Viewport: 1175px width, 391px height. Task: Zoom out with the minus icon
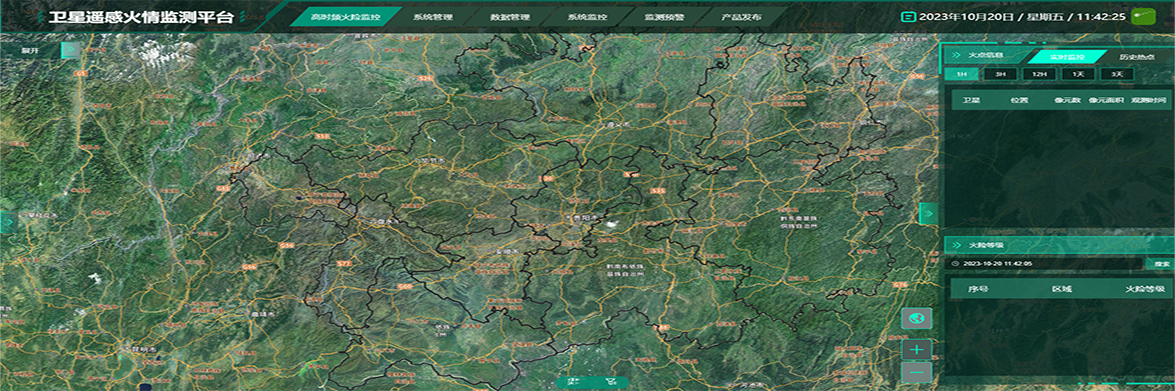(x=916, y=372)
